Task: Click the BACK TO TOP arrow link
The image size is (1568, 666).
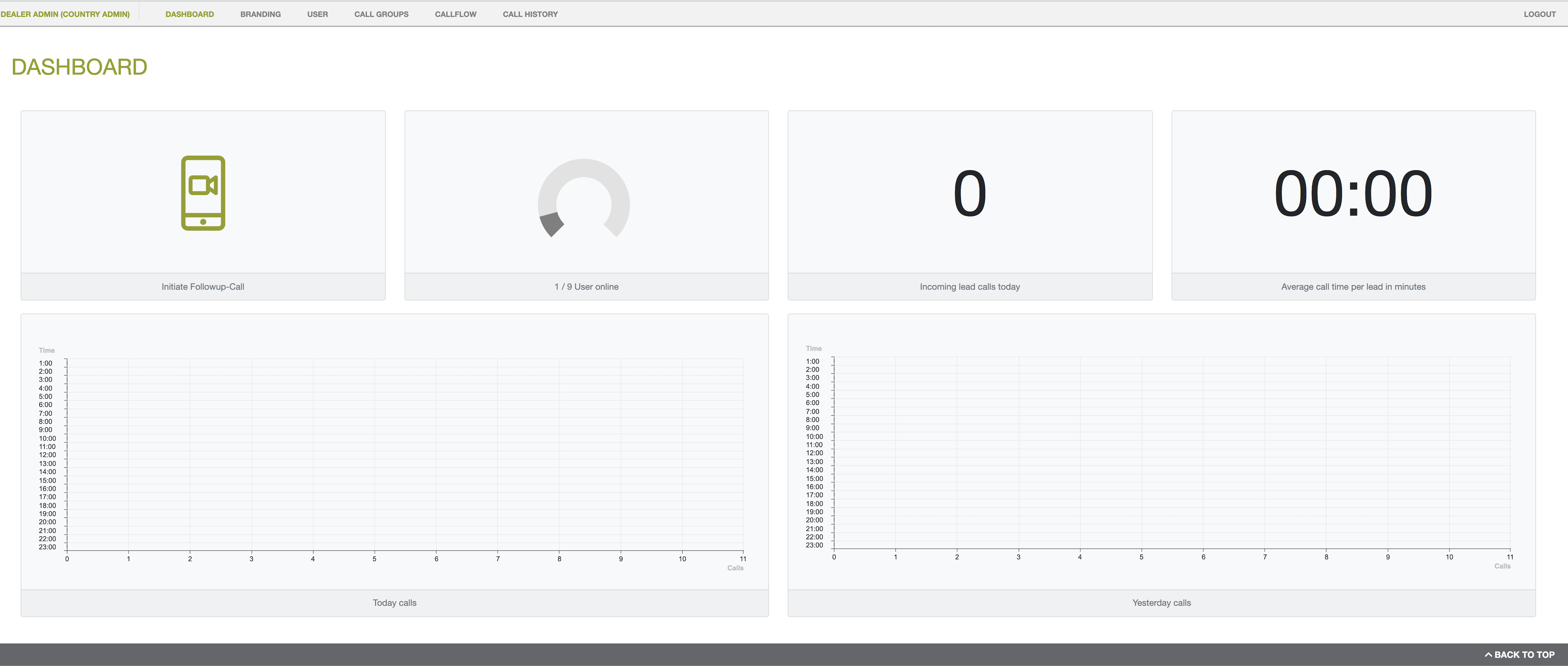Action: point(1519,655)
